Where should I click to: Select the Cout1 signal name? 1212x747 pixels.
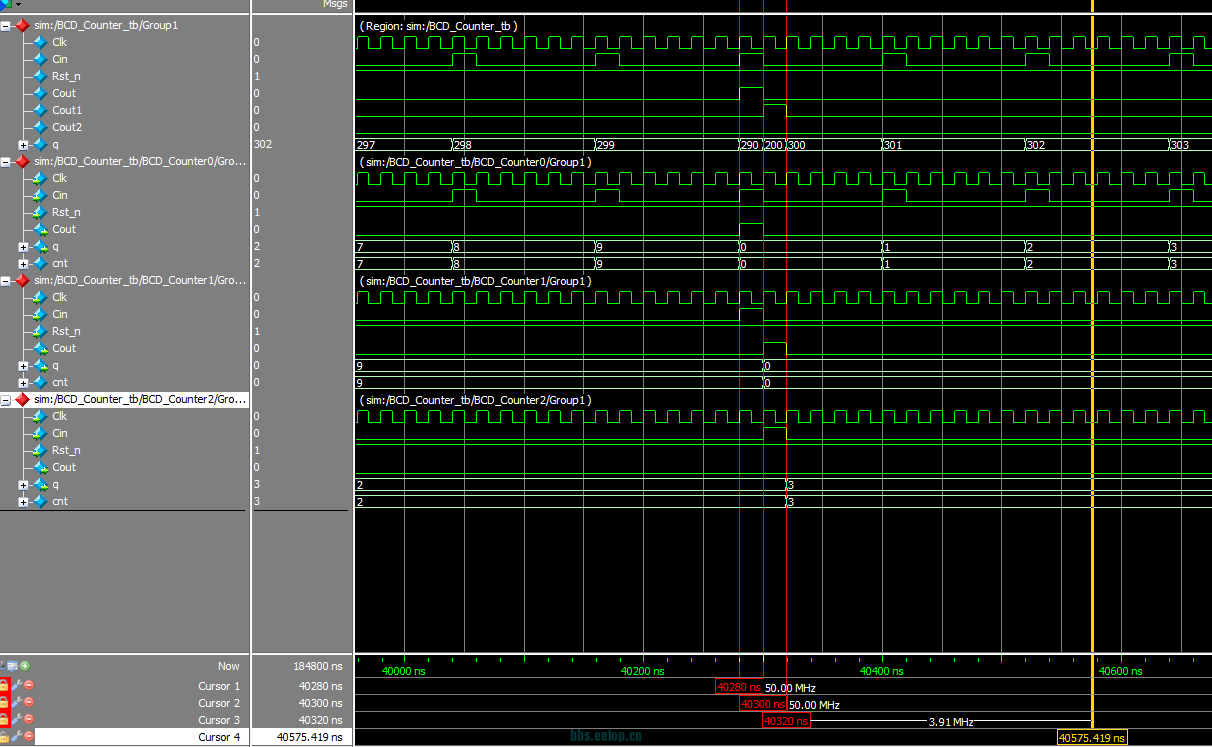click(67, 110)
